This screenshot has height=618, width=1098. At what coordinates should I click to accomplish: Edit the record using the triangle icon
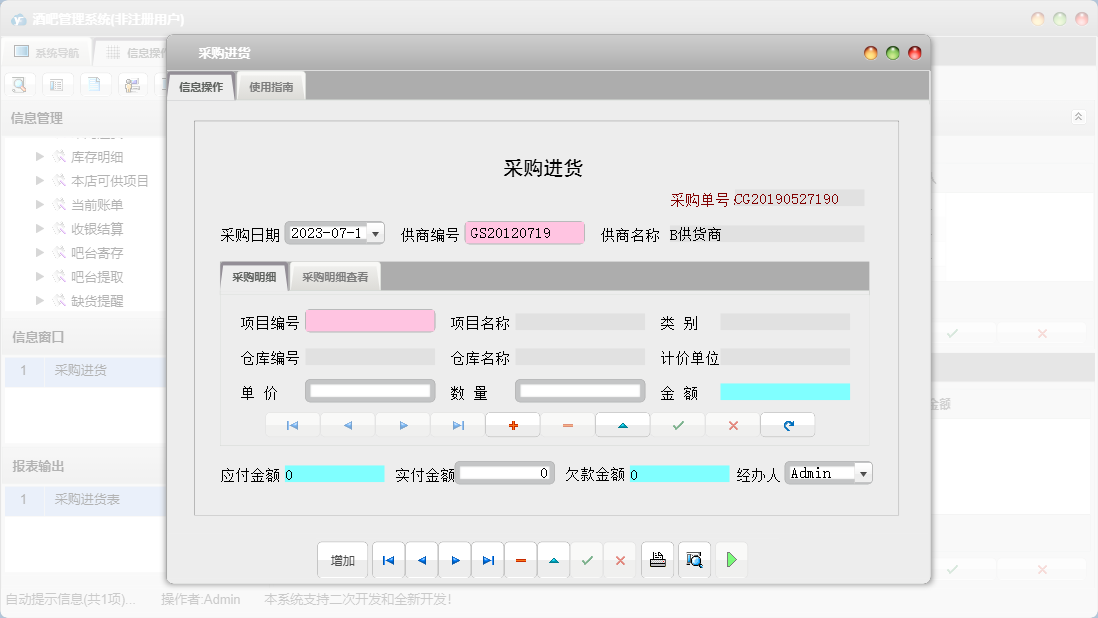point(554,560)
